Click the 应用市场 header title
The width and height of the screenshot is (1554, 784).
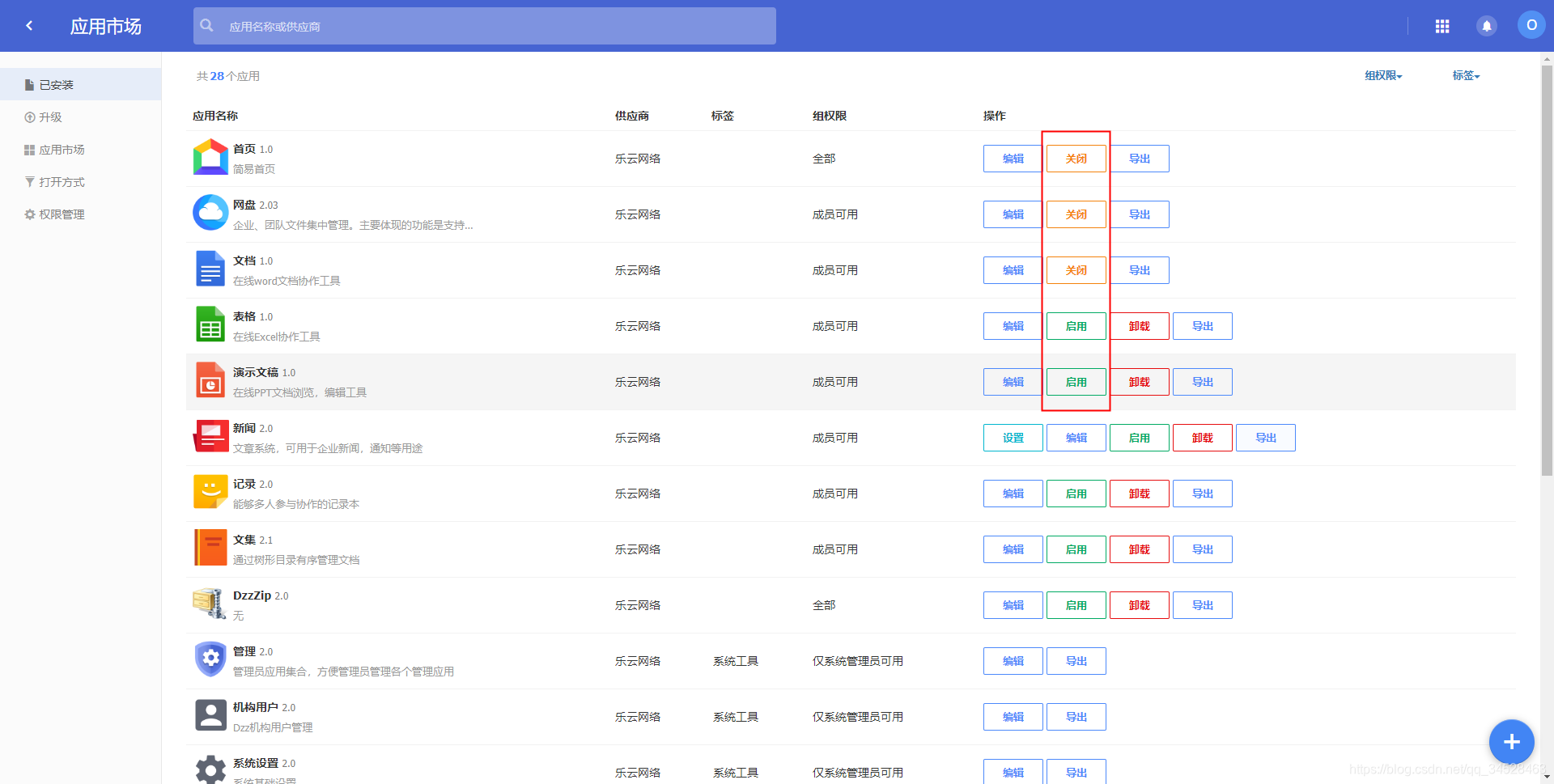(x=106, y=27)
